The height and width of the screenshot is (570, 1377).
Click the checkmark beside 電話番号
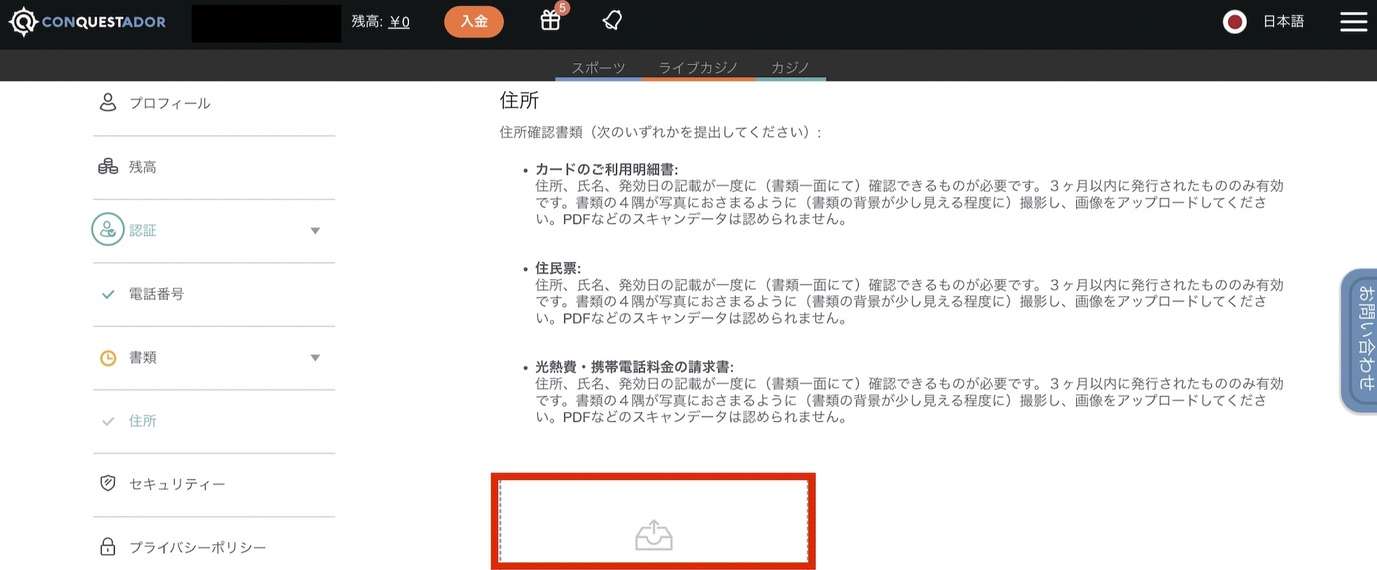[x=108, y=294]
